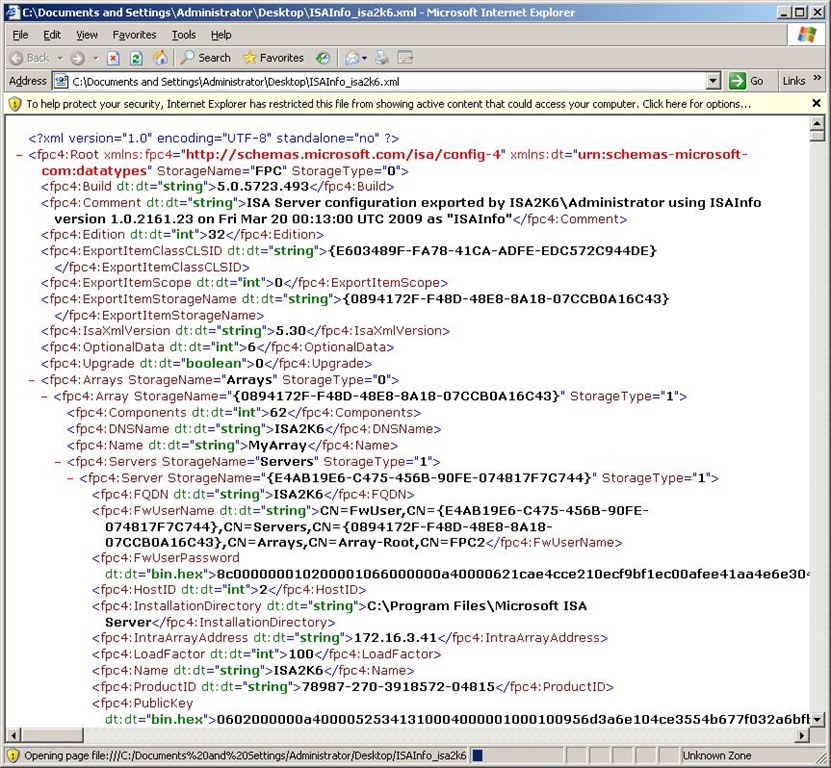Viewport: 831px width, 768px height.
Task: Click the horizontal scrollbar thumb
Action: [52, 735]
